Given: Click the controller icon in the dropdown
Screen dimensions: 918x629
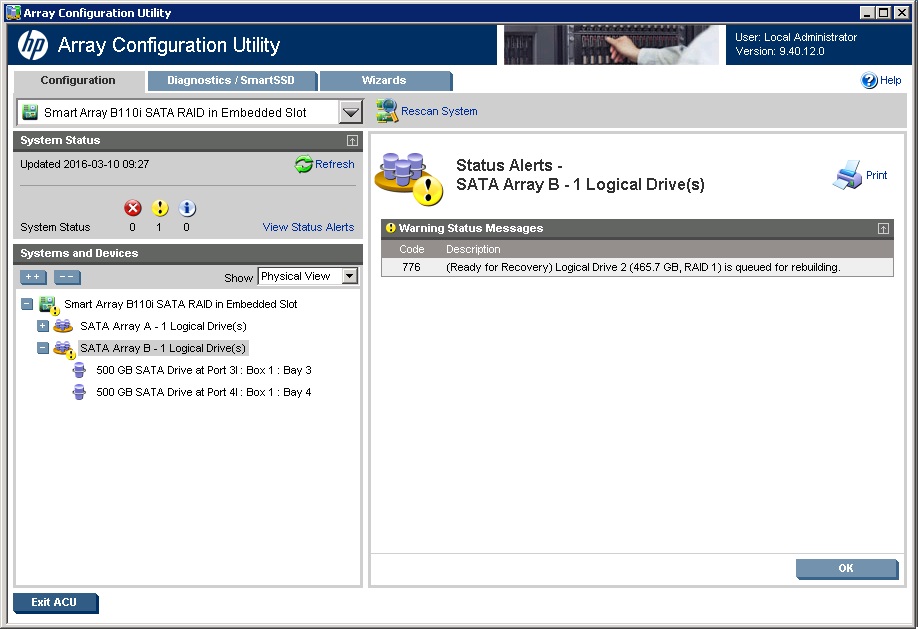Looking at the screenshot, I should (30, 112).
